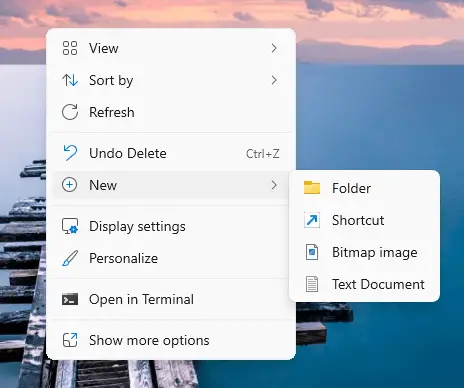Select the New menu entry
This screenshot has height=388, width=464.
point(171,185)
